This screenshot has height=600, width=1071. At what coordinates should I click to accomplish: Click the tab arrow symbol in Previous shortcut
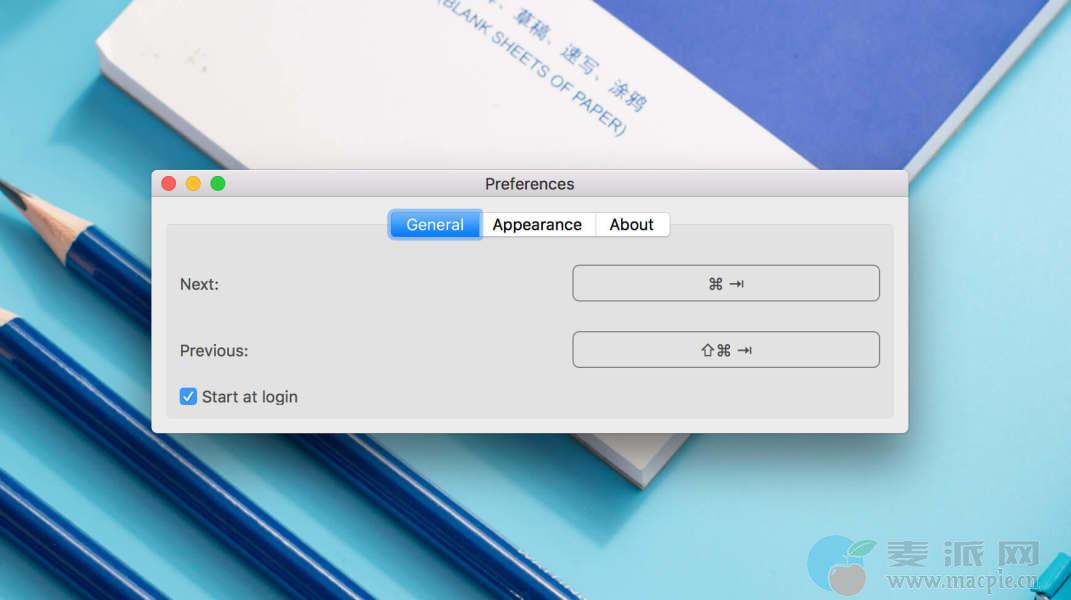click(x=744, y=350)
